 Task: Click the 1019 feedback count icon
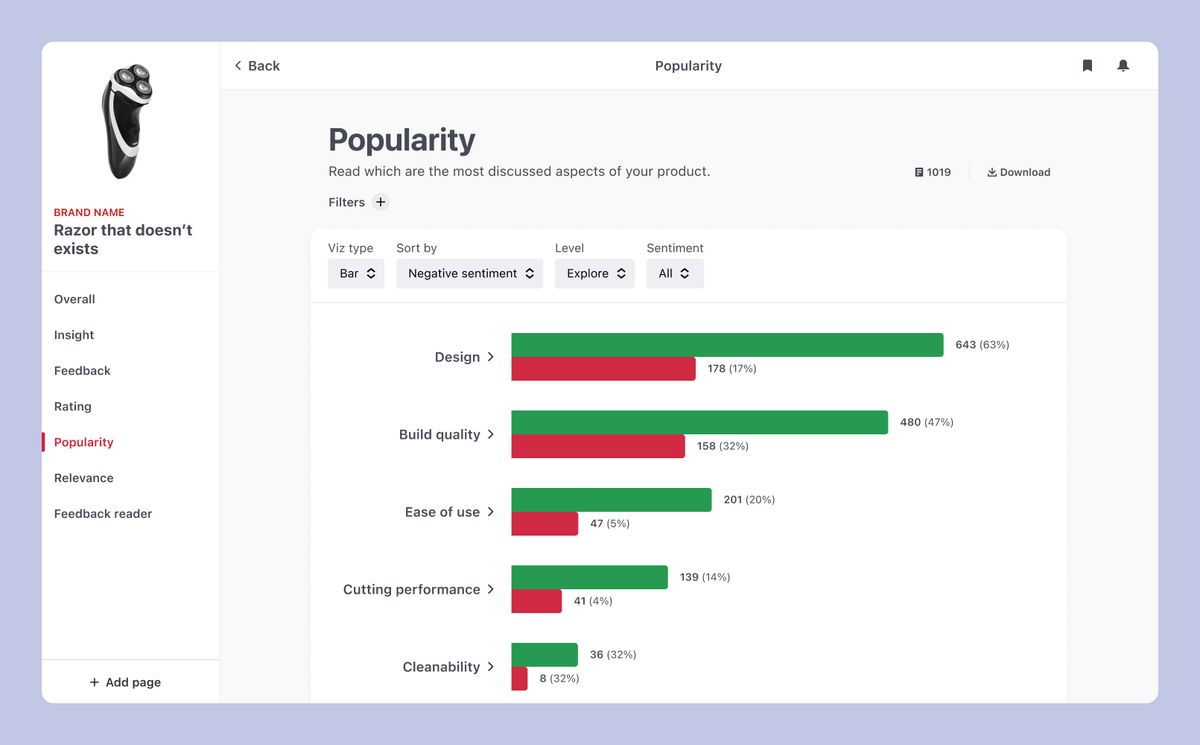919,172
